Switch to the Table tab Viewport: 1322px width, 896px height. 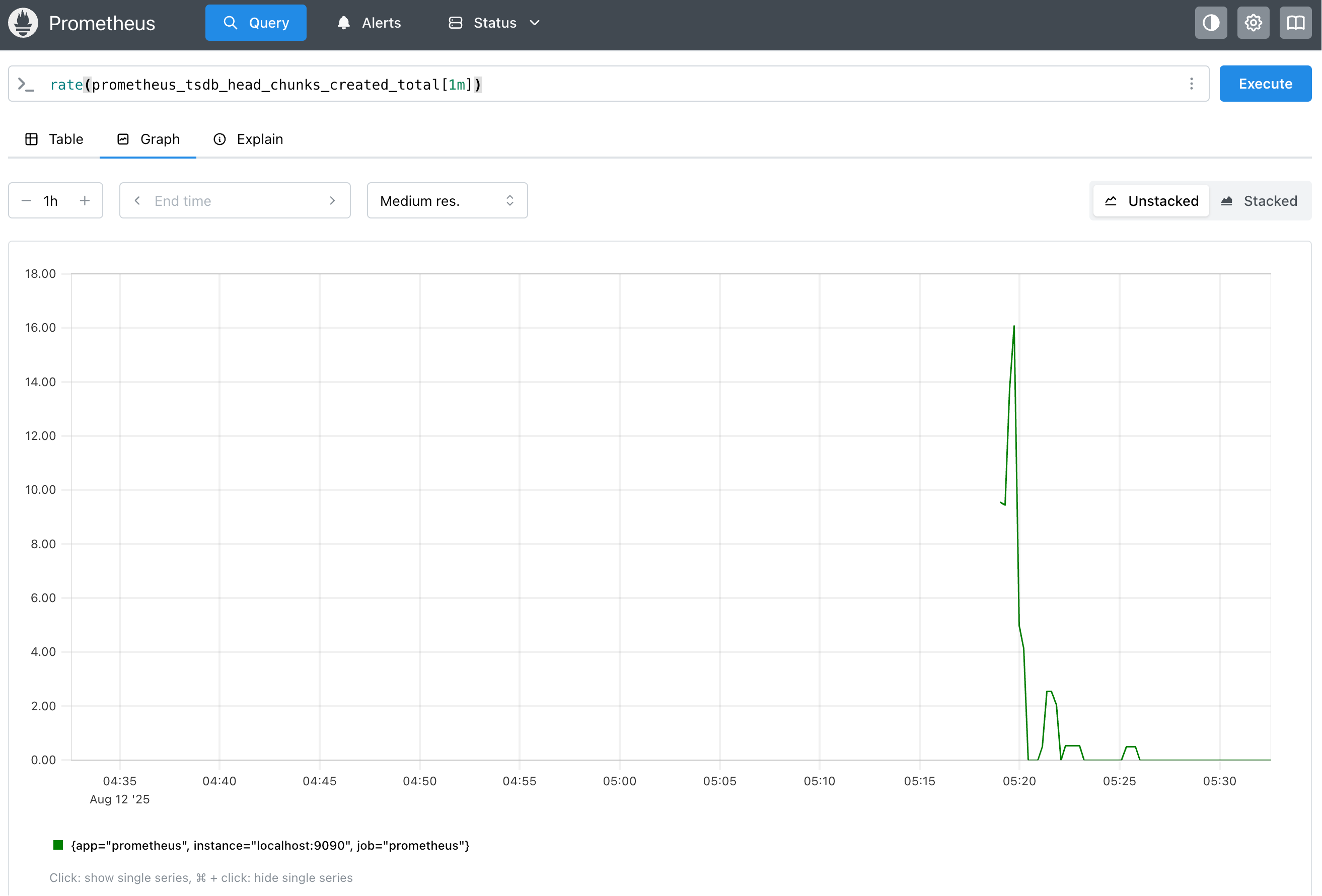click(54, 139)
